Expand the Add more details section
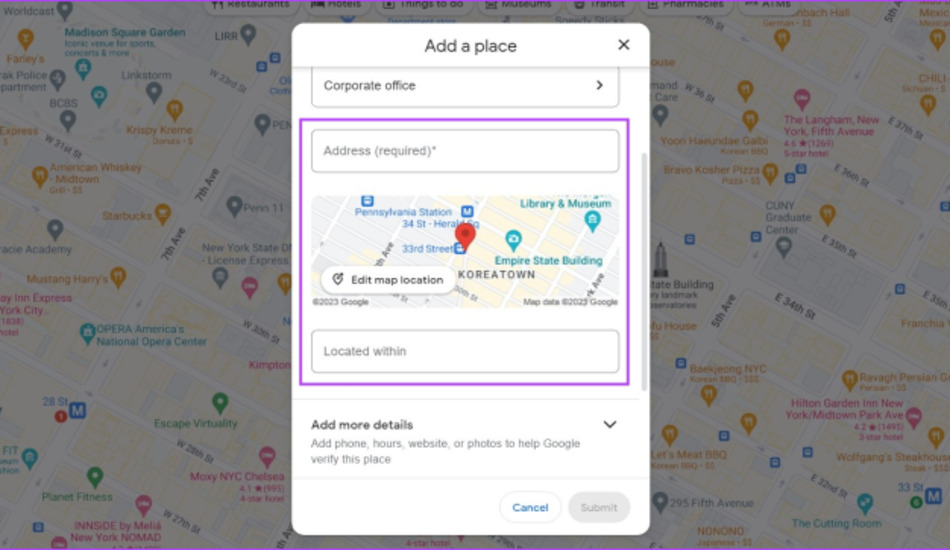 coord(610,425)
